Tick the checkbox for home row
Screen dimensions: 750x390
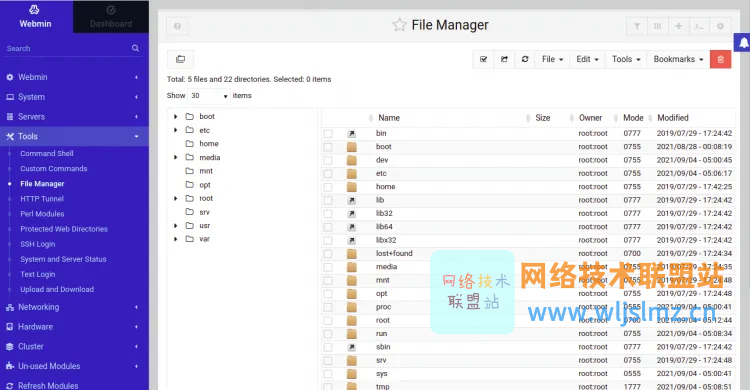click(x=328, y=187)
